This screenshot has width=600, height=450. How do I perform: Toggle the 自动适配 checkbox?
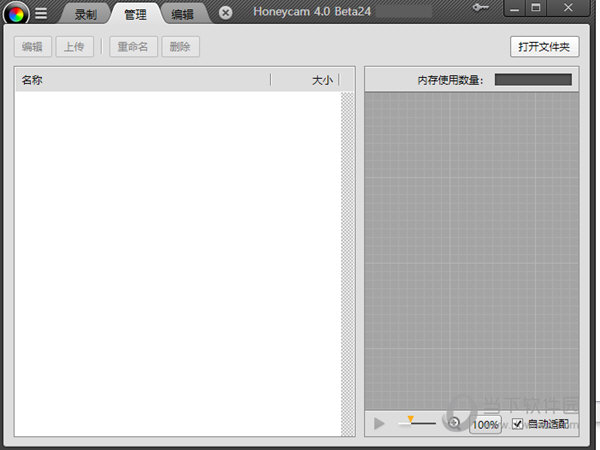517,424
